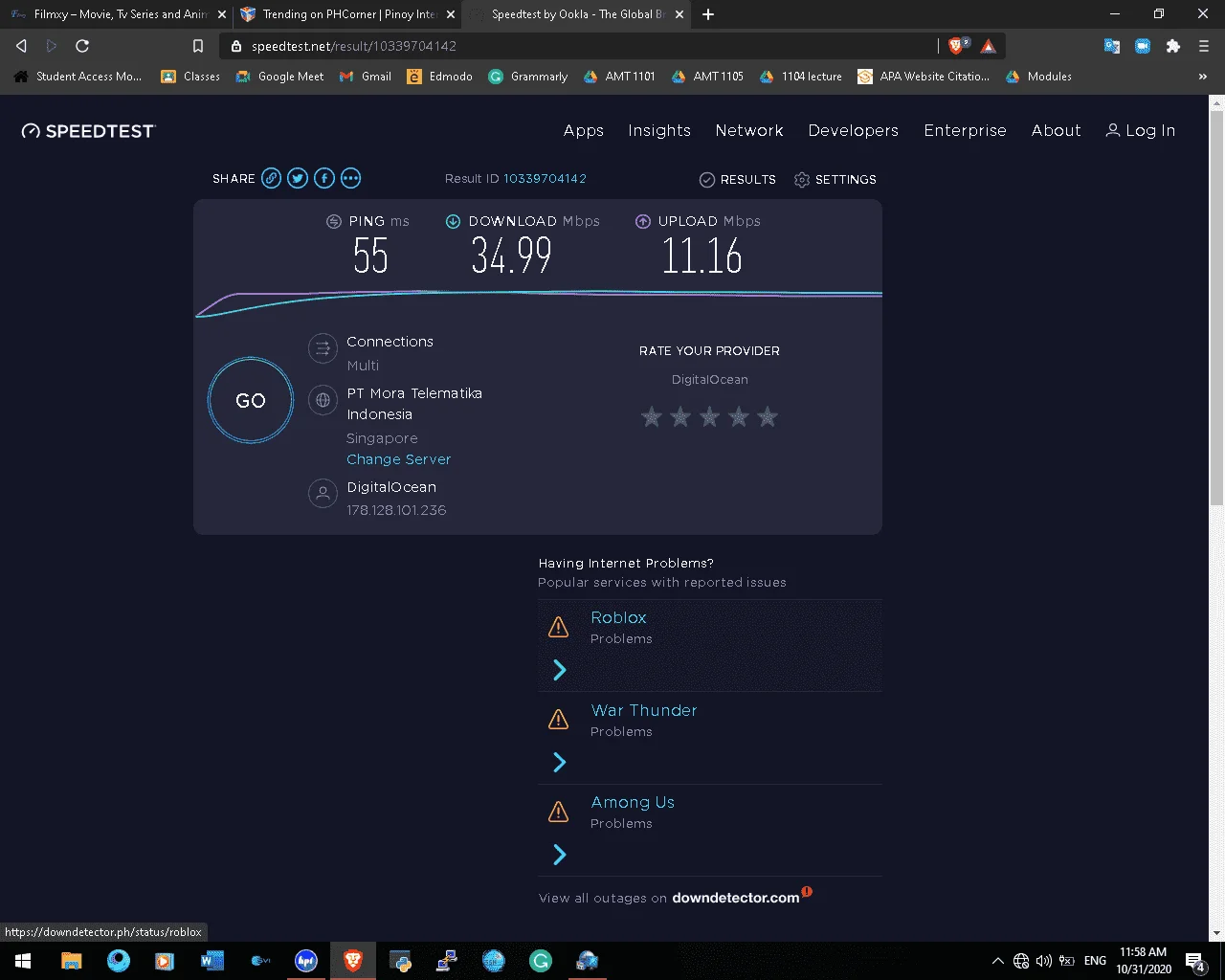1225x980 pixels.
Task: Click the DigitalOcean provider user icon
Action: [x=323, y=494]
